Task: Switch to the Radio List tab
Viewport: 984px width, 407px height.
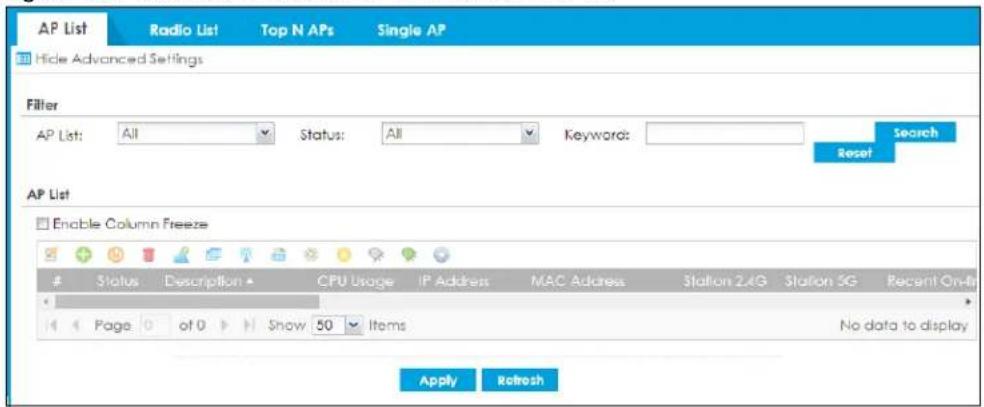Action: [x=183, y=30]
